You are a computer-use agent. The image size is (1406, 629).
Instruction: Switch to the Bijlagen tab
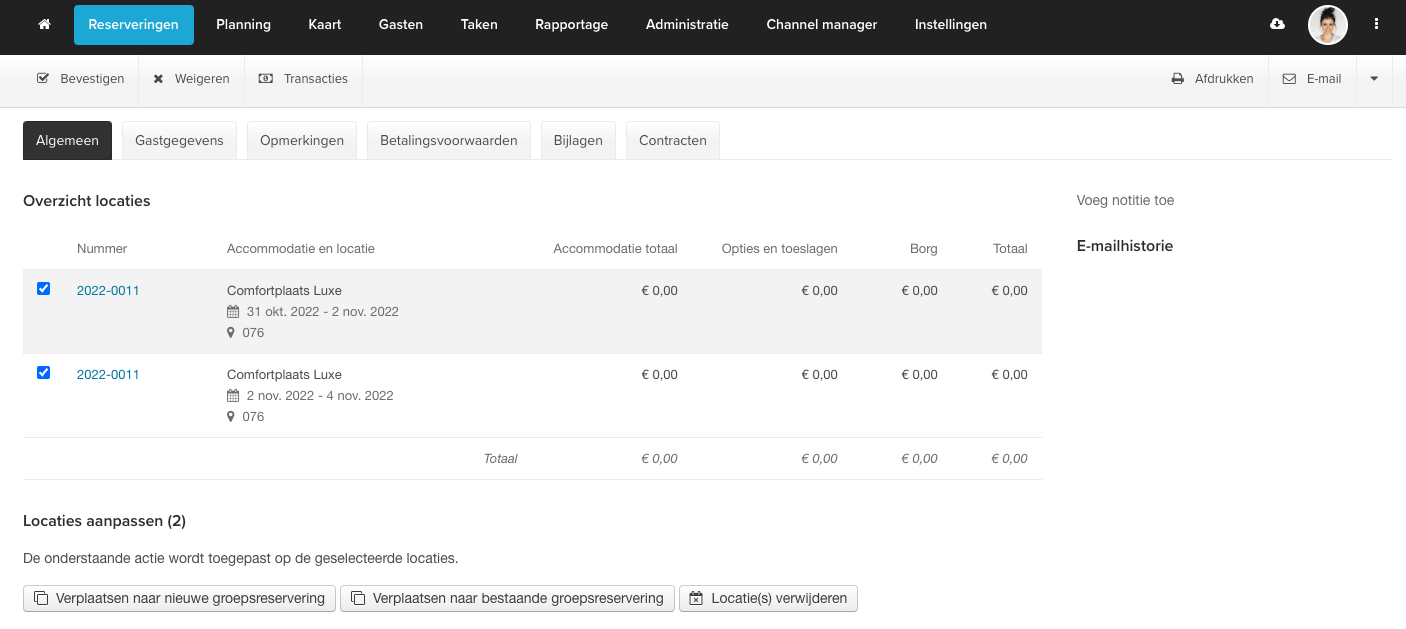pyautogui.click(x=578, y=141)
